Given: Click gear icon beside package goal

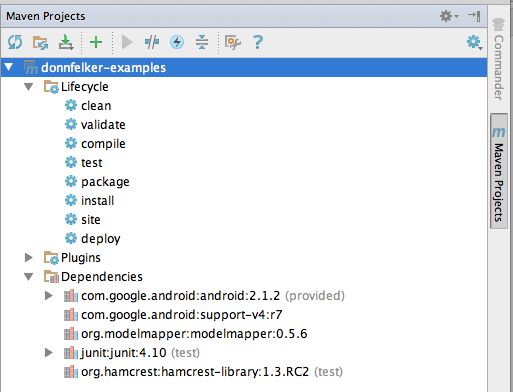Looking at the screenshot, I should coord(71,181).
